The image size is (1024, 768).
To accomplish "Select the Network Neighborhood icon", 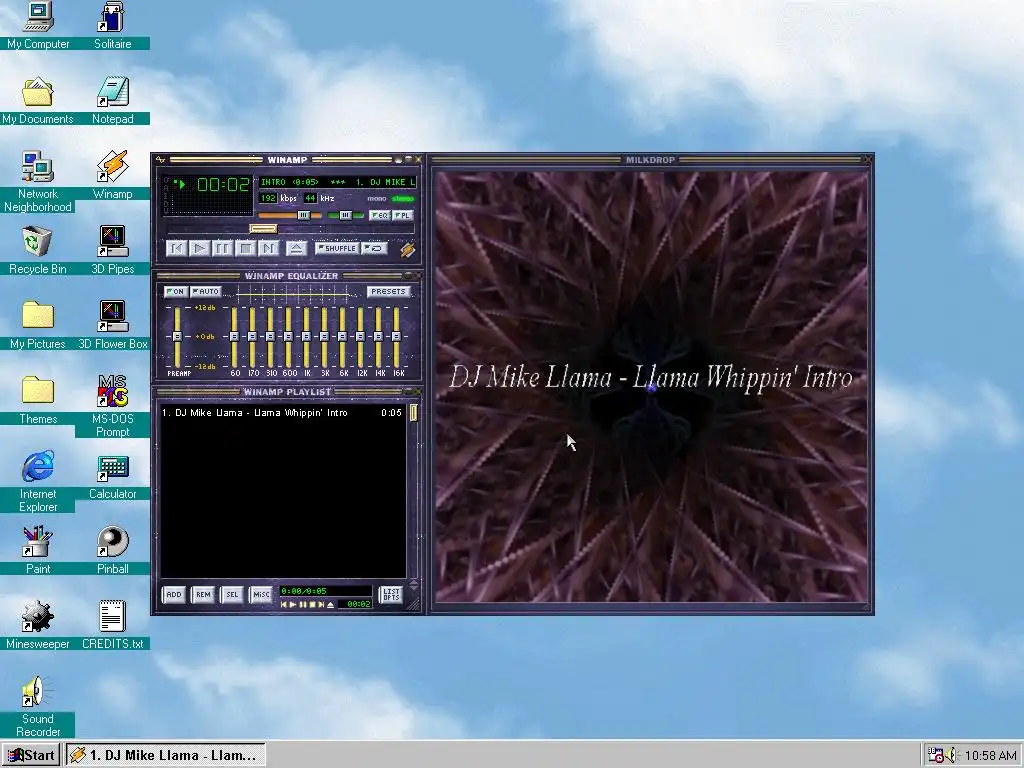I will pyautogui.click(x=38, y=182).
